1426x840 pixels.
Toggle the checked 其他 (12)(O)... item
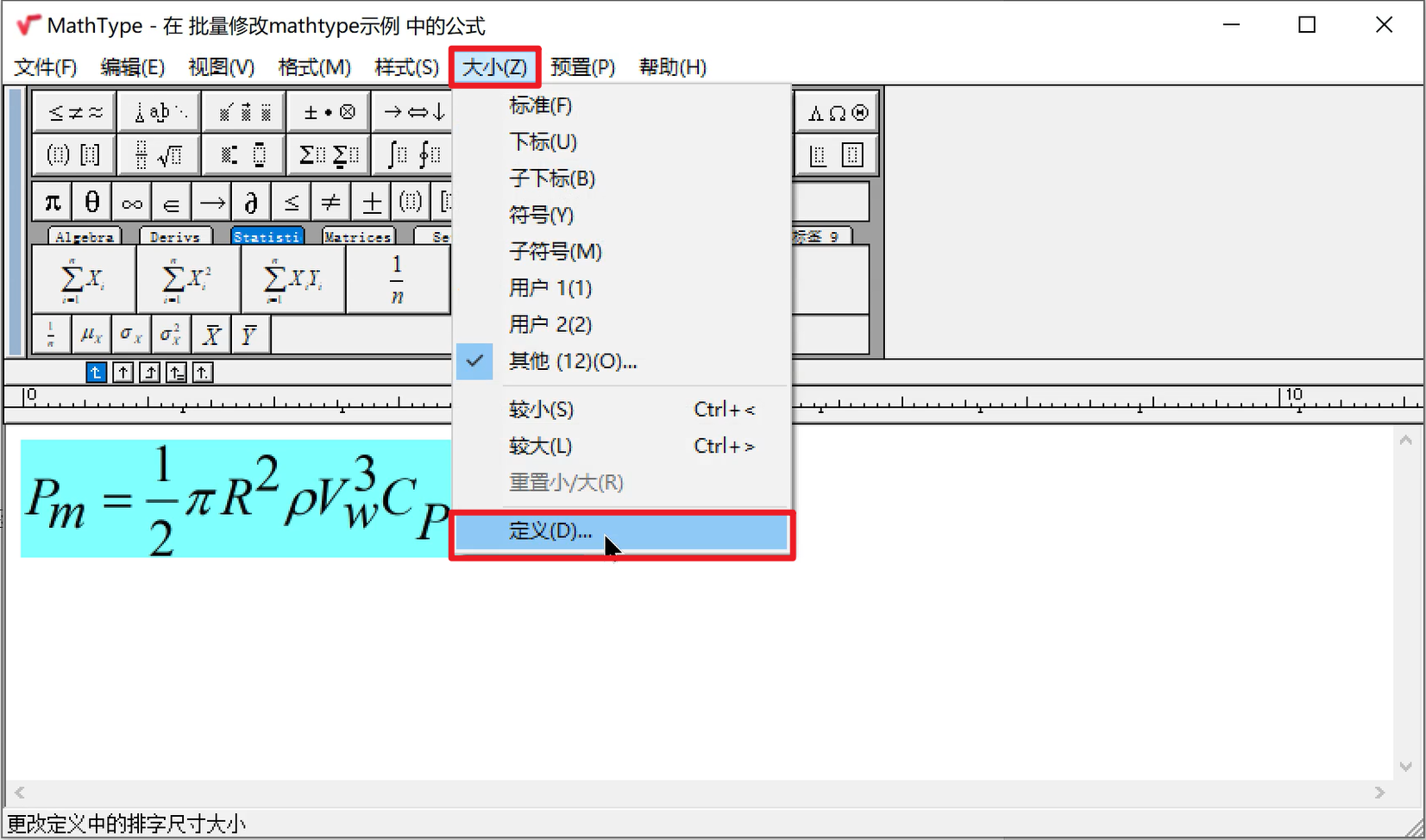622,361
